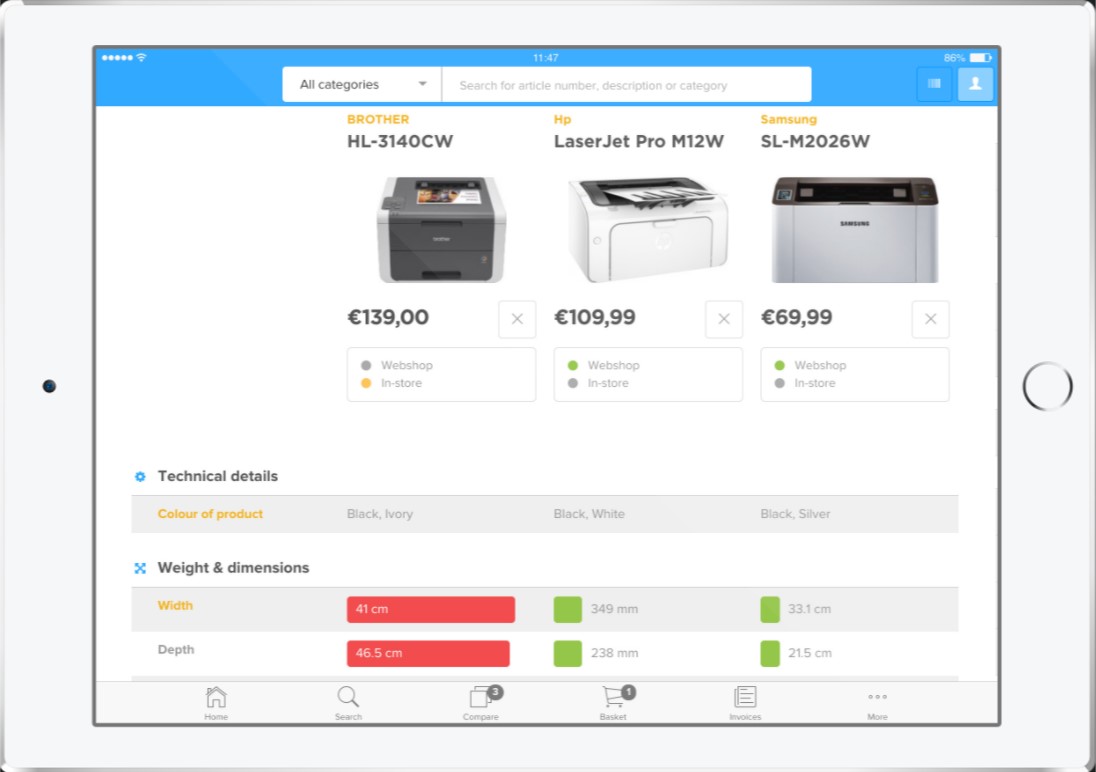
Task: View the HP LaserJet Pro M12W image
Action: pos(648,229)
